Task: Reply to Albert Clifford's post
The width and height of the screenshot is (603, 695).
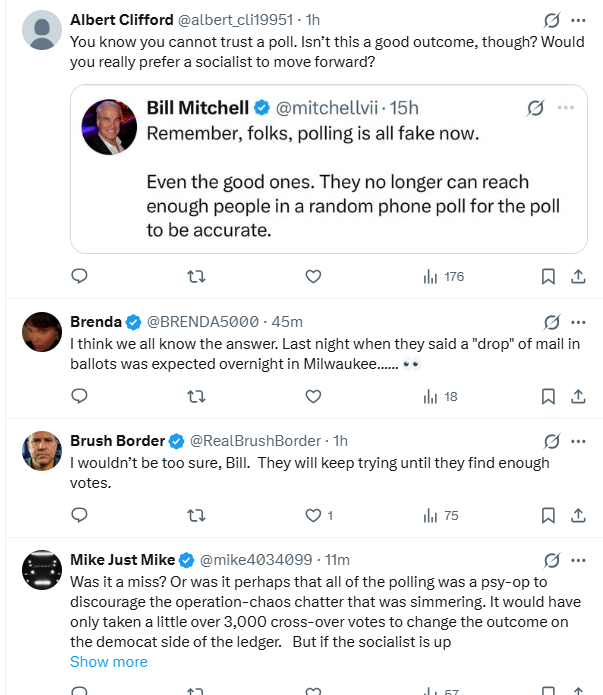Action: pos(79,276)
